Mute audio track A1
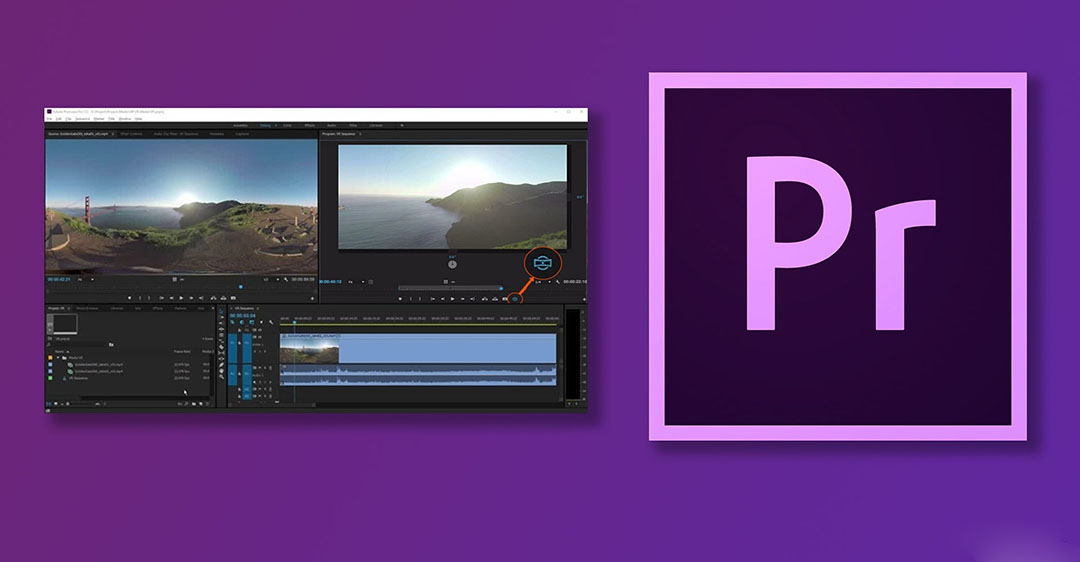The height and width of the screenshot is (562, 1080). (260, 368)
